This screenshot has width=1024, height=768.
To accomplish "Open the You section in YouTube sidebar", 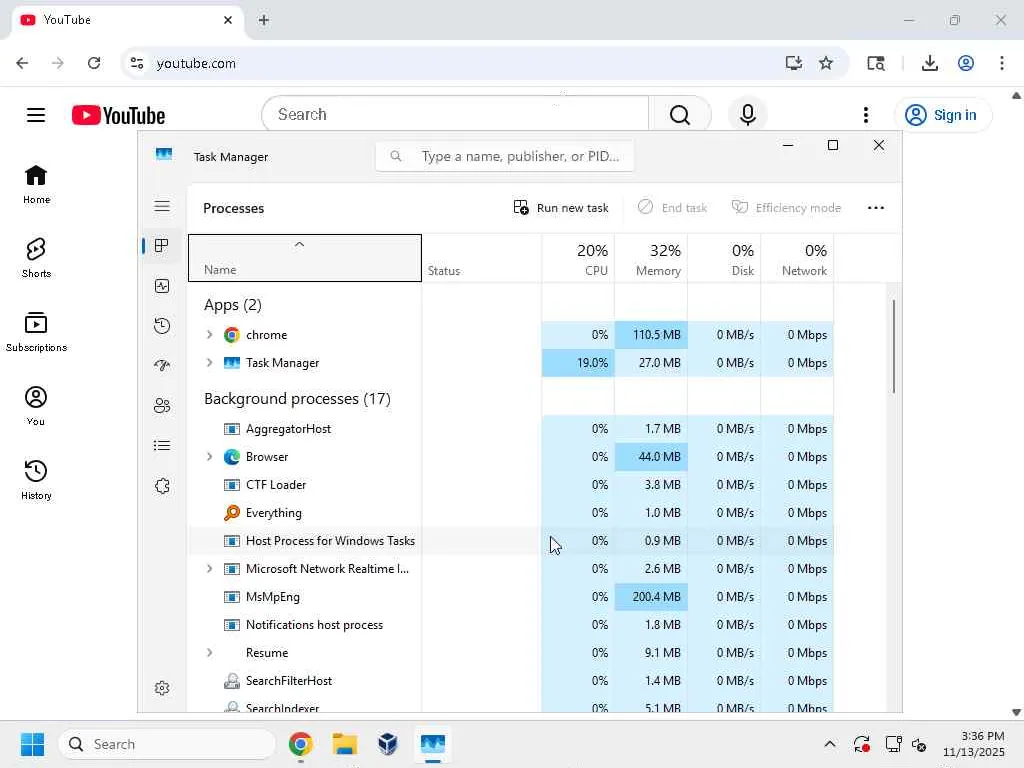I will (36, 406).
